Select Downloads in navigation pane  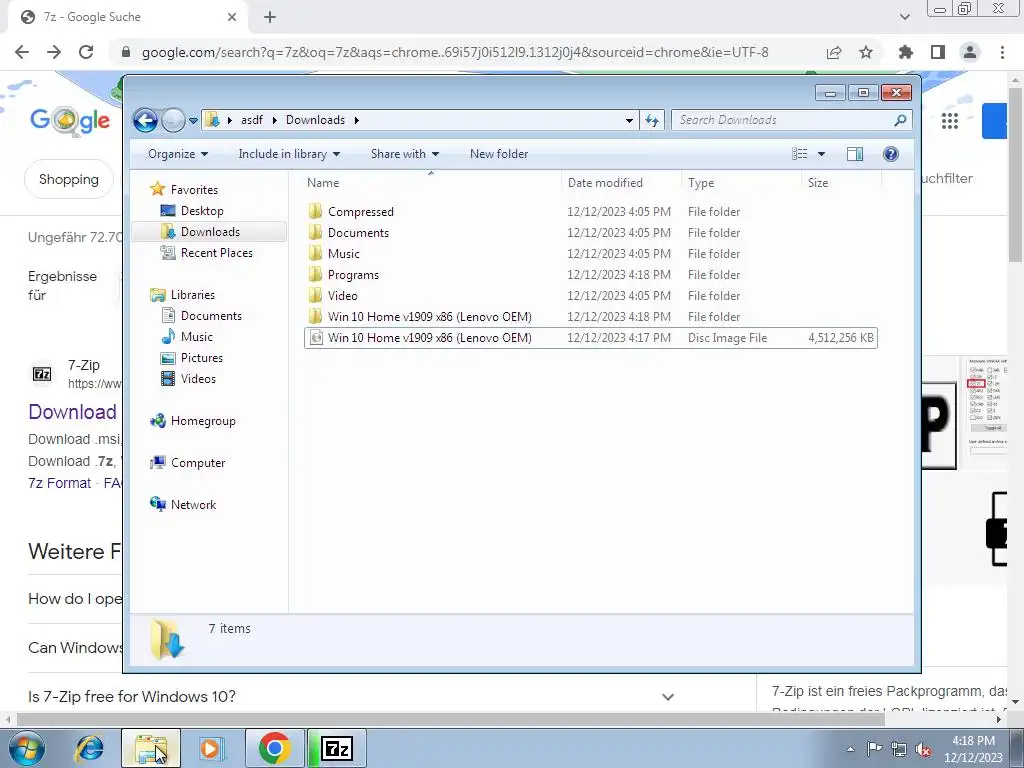[210, 232]
